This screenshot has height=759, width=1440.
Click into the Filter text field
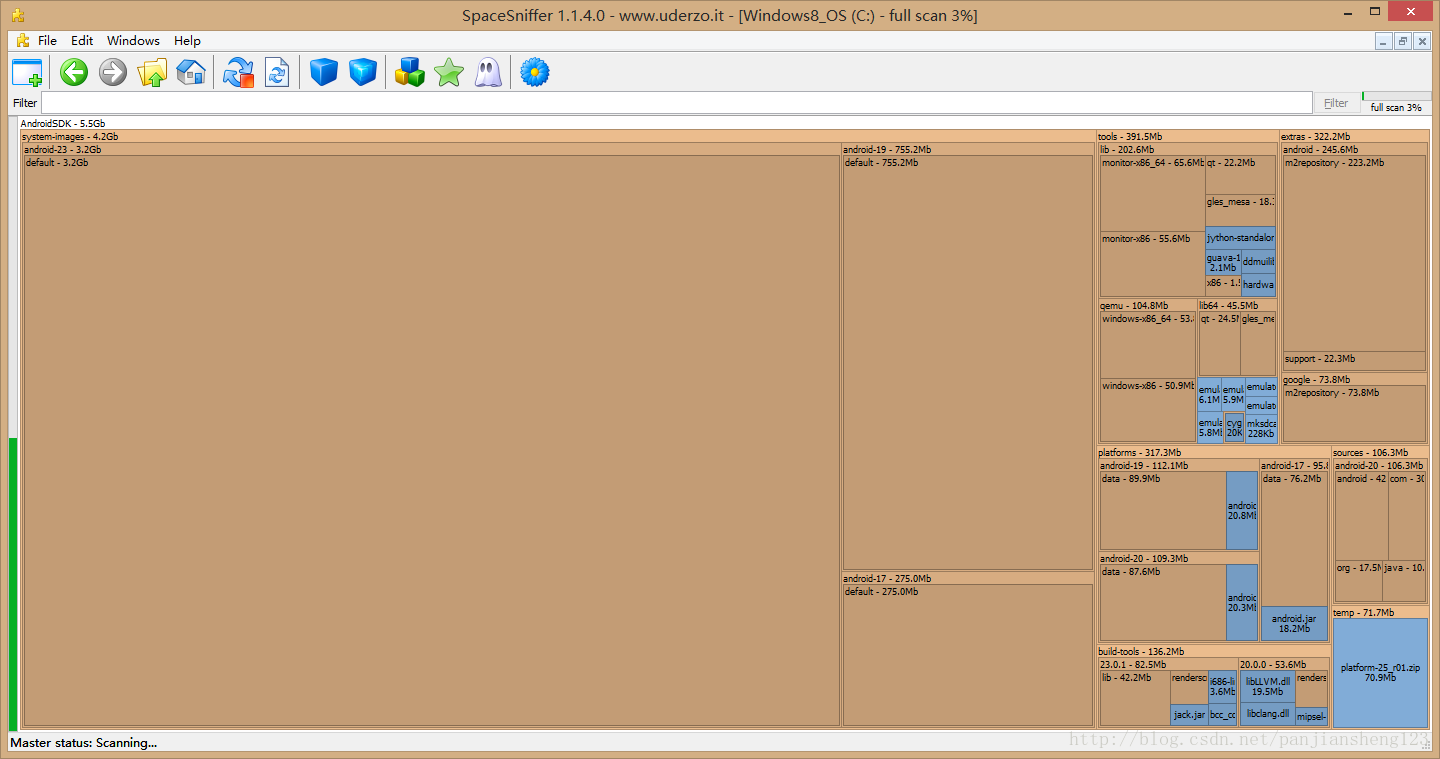[x=677, y=103]
